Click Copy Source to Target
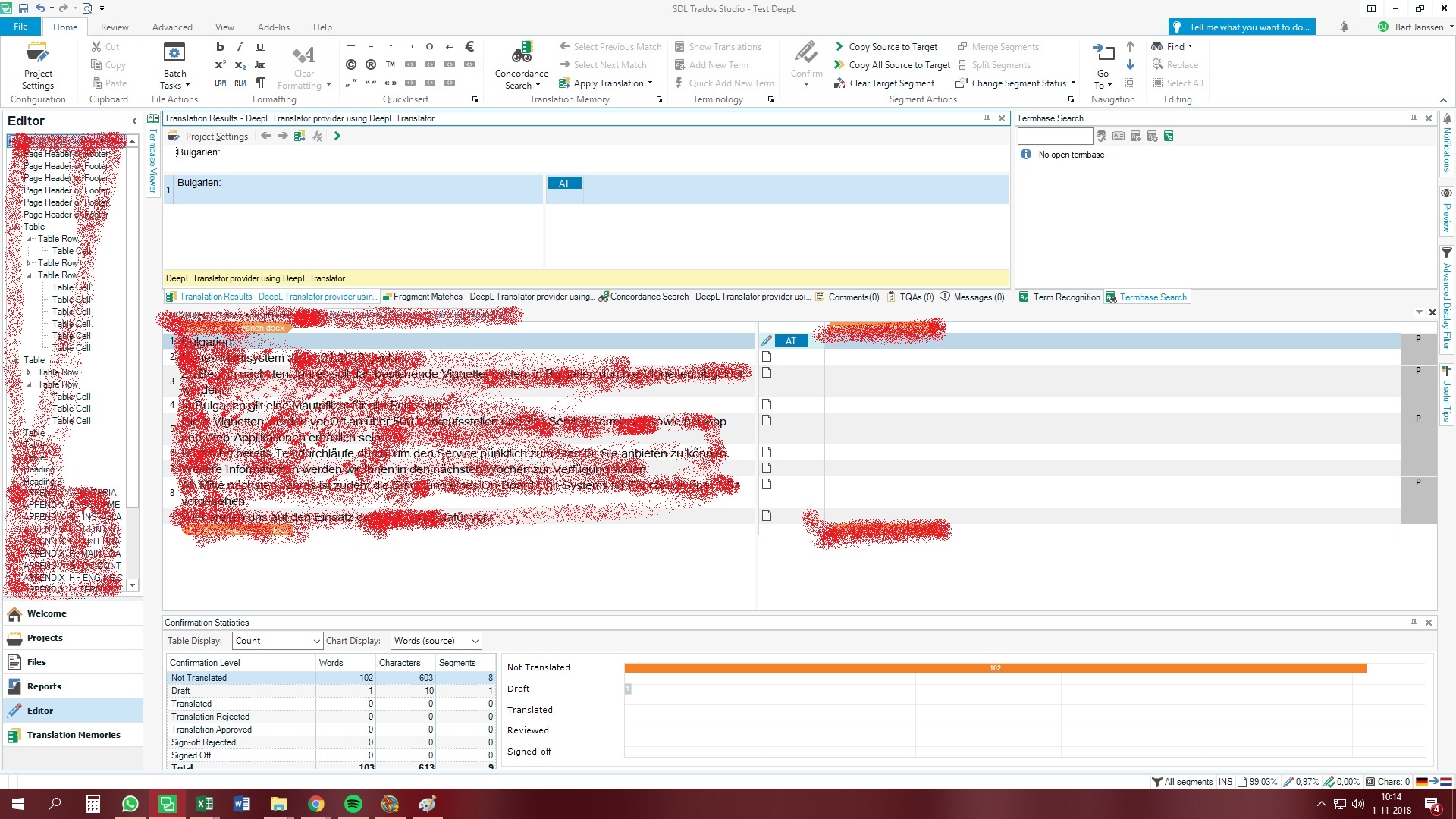The image size is (1456, 819). click(x=892, y=47)
